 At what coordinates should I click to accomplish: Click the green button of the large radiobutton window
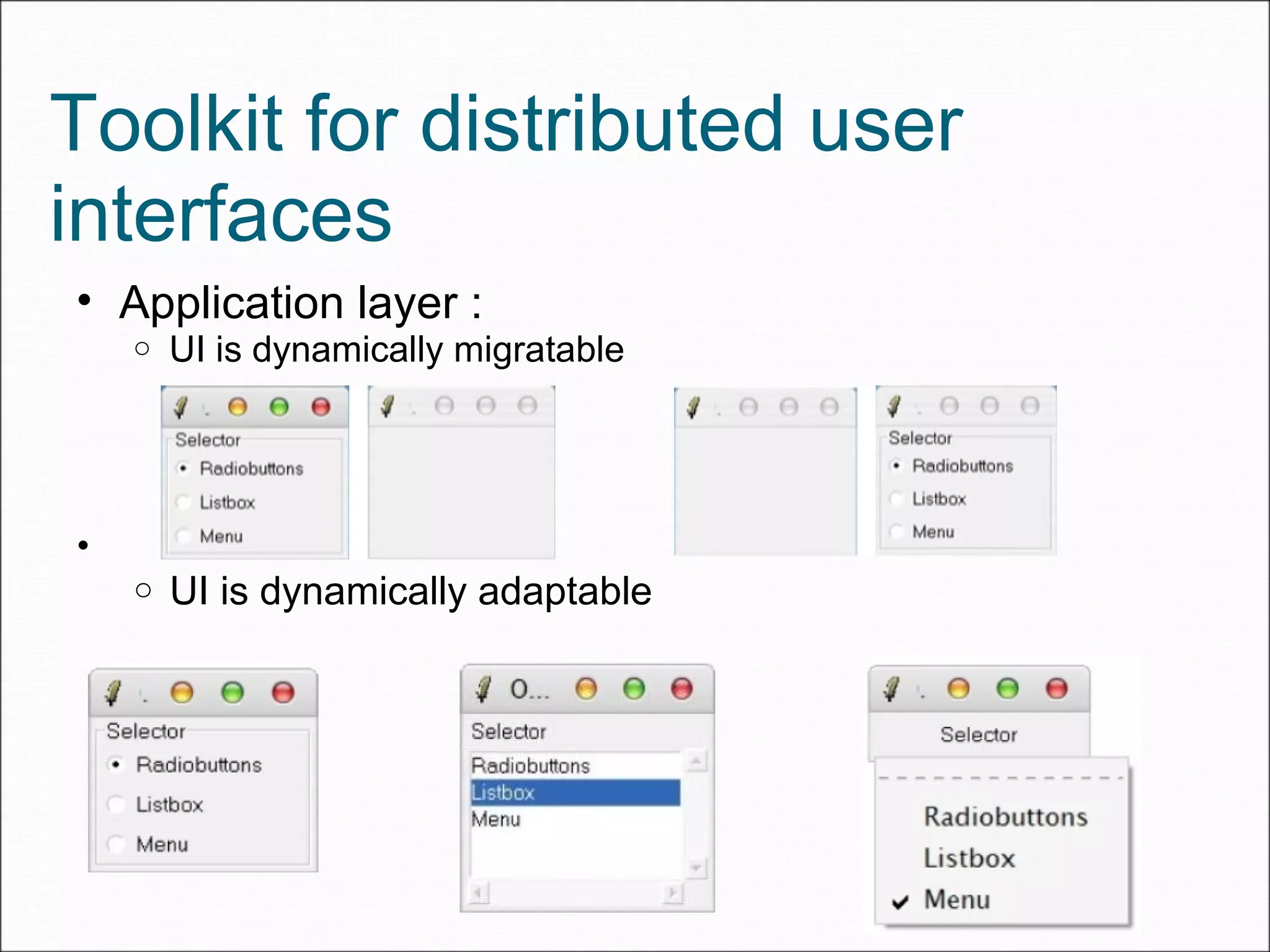point(233,692)
